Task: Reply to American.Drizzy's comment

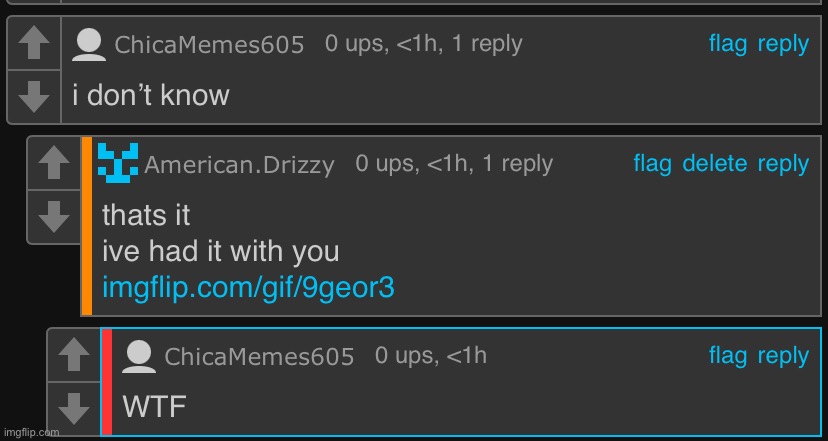Action: tap(783, 164)
